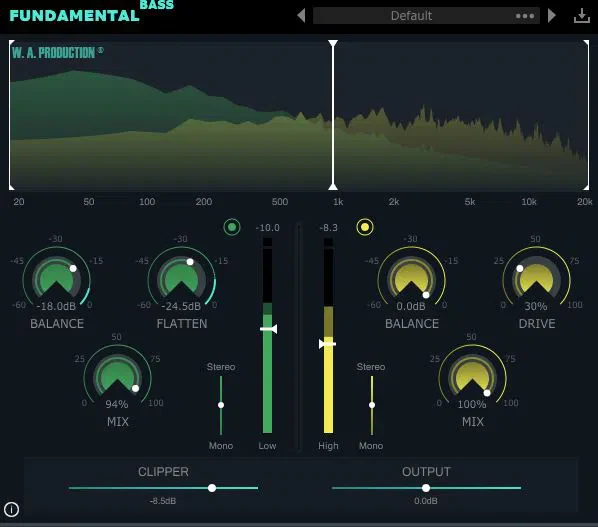
Task: Click the next preset arrow
Action: 551,16
